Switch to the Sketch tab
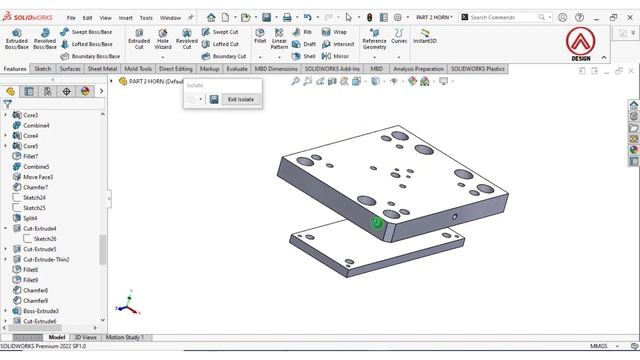Image resolution: width=640 pixels, height=360 pixels. tap(42, 69)
